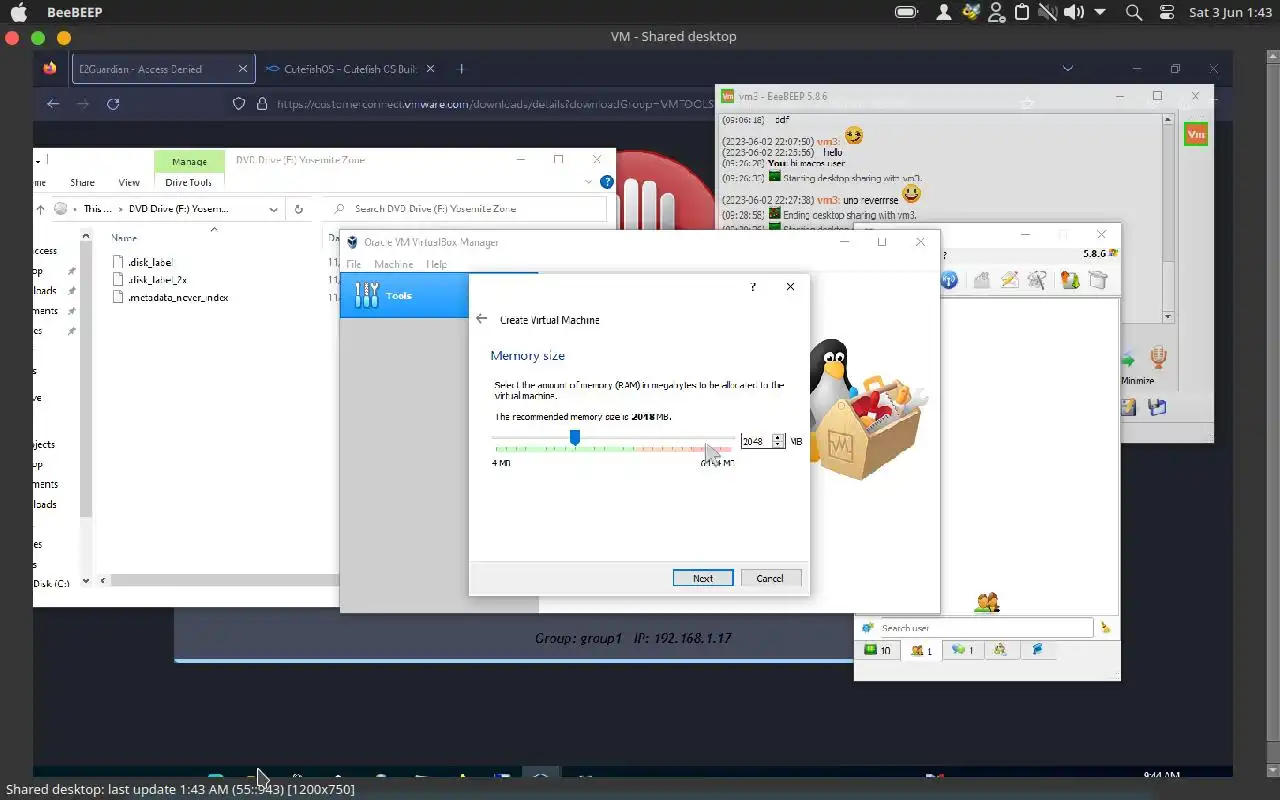Go back in the Firefox browser
Image resolution: width=1280 pixels, height=800 pixels.
pos(53,104)
